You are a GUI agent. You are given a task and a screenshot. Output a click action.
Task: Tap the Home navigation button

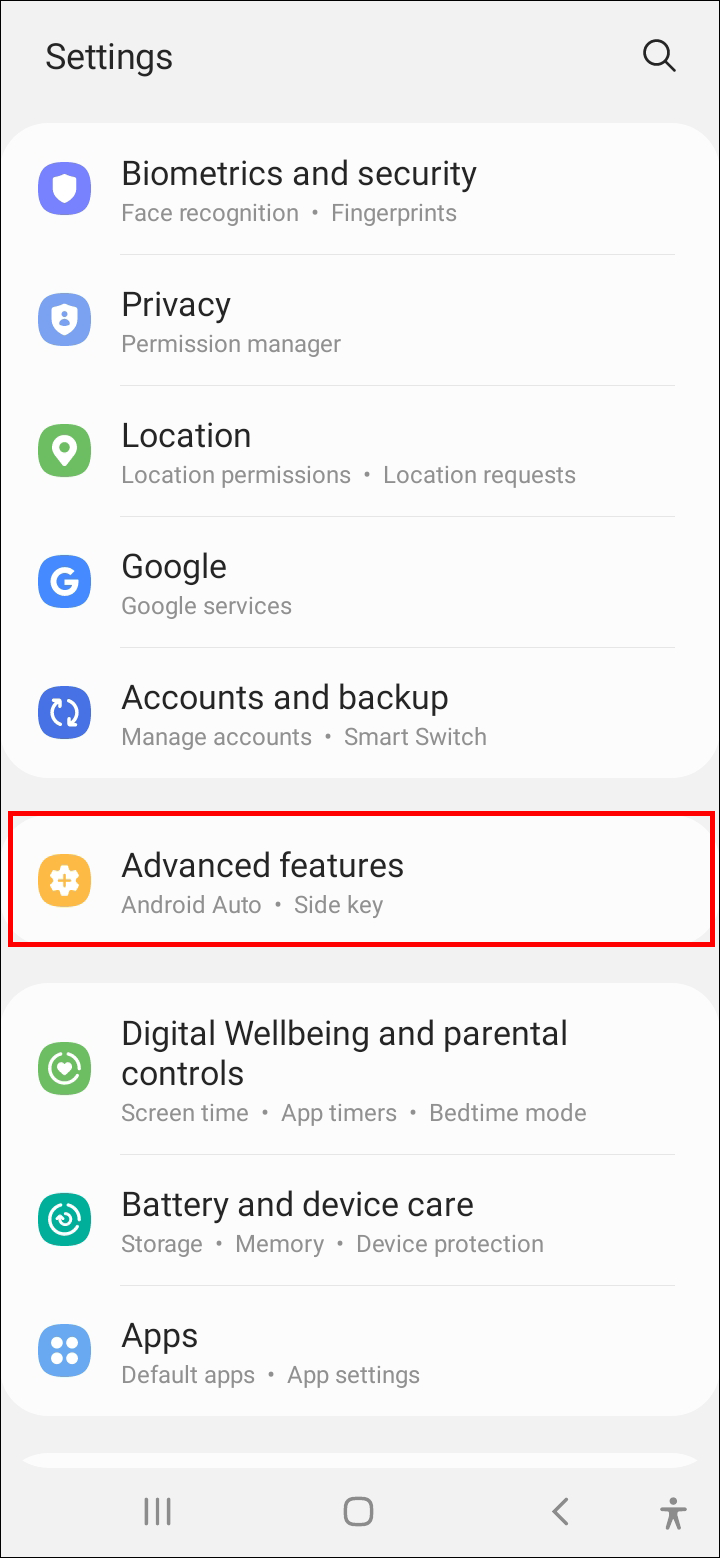358,1511
